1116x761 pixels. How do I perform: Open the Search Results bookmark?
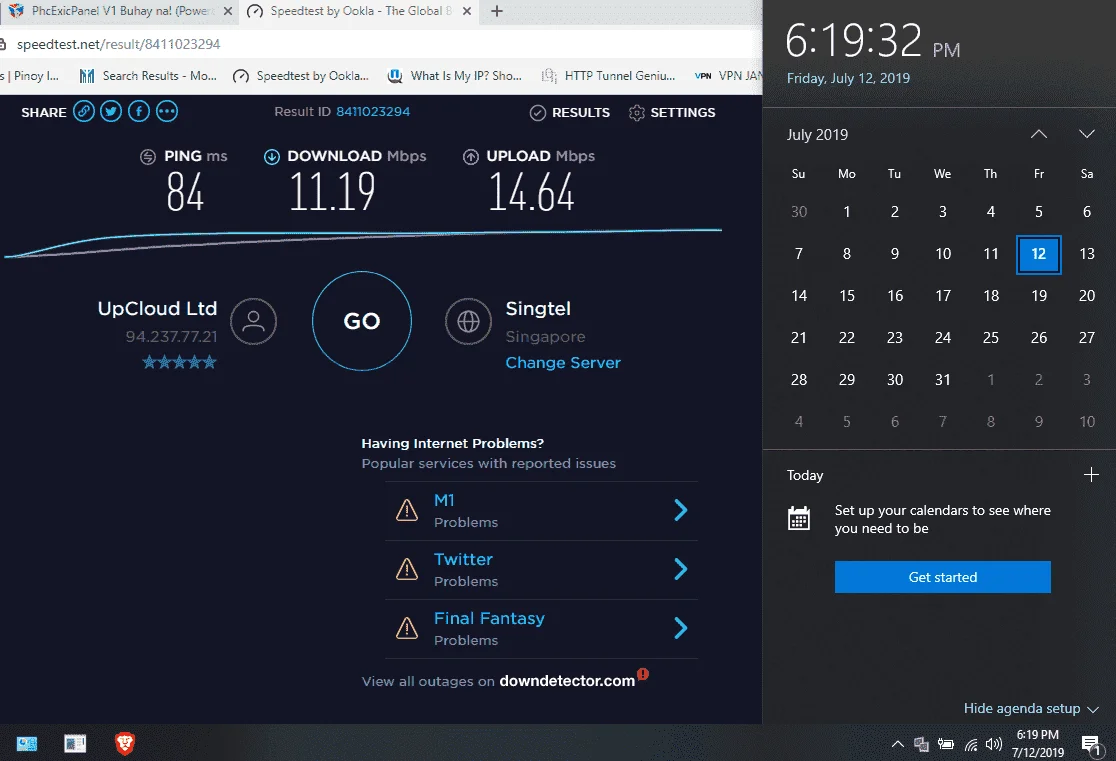coord(148,75)
